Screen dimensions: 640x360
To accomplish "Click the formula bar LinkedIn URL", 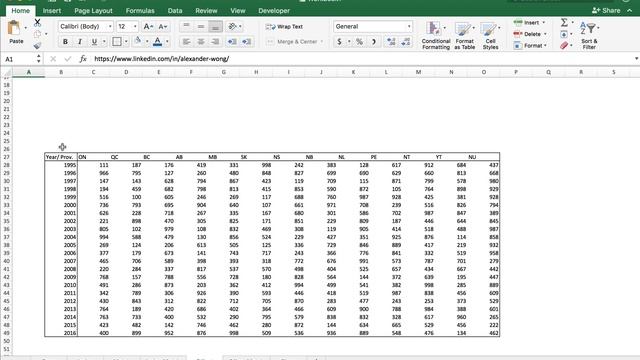I will (x=162, y=59).
